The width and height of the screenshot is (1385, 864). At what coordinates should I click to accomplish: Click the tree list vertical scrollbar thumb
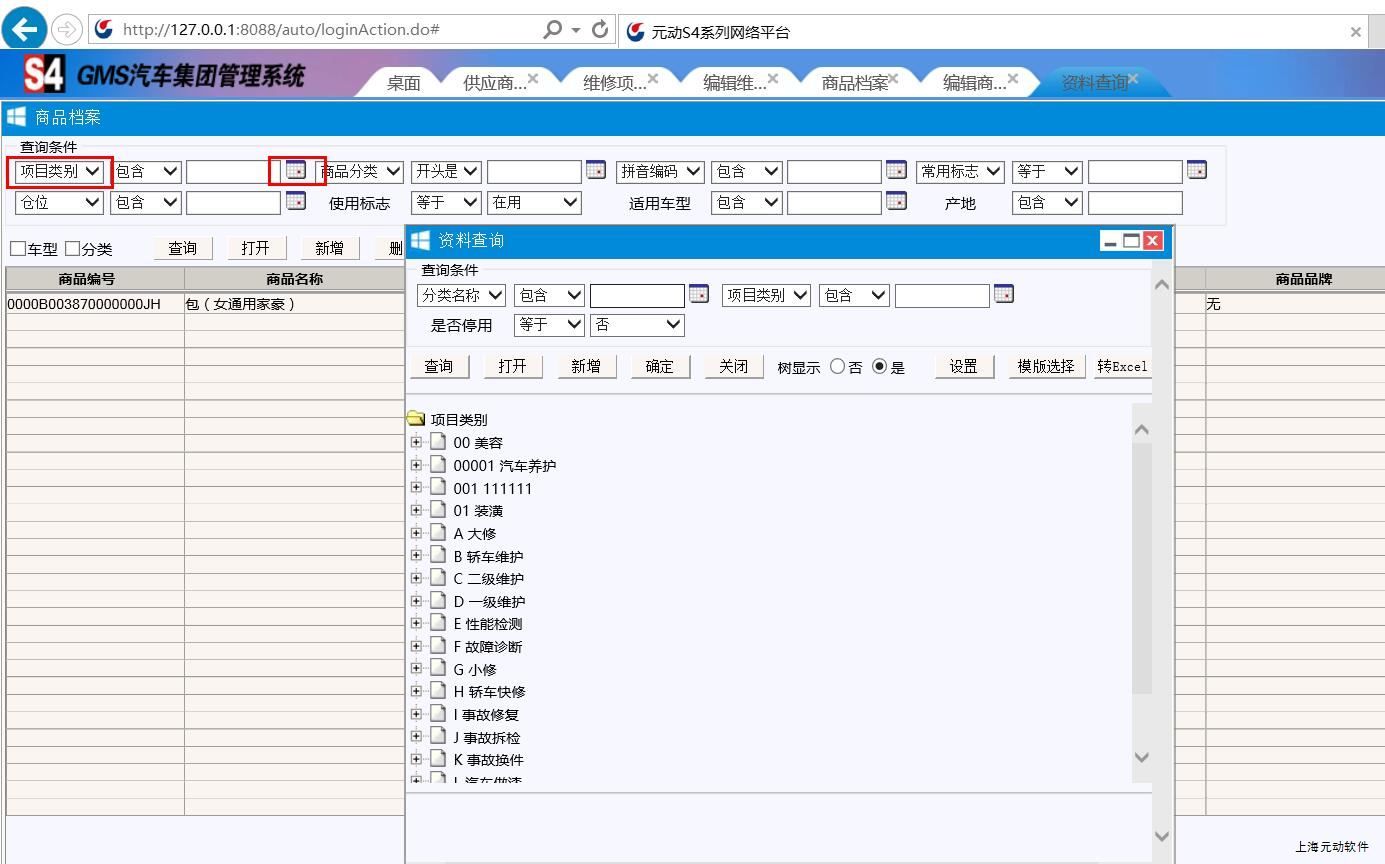1141,567
